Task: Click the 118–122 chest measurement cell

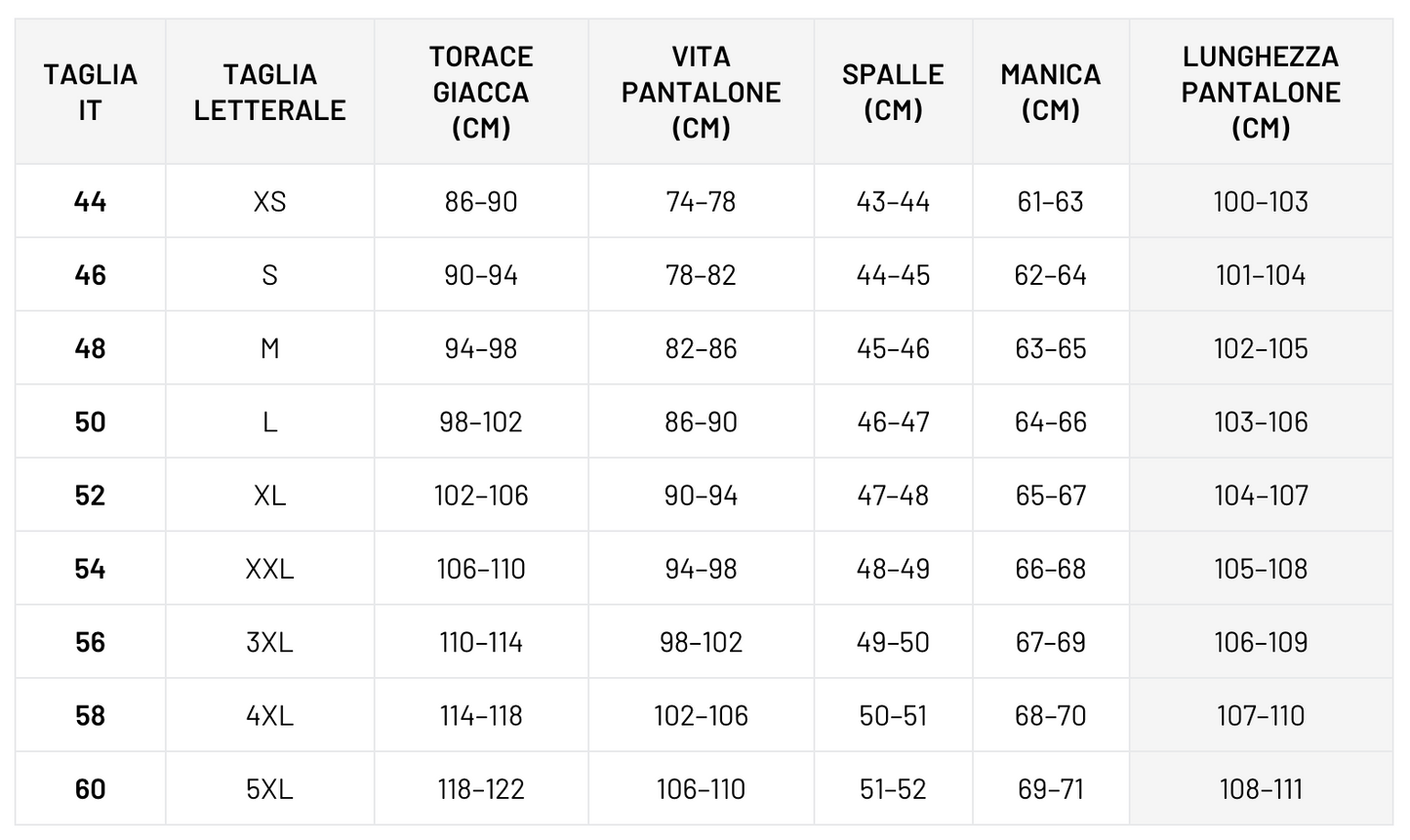Action: pyautogui.click(x=481, y=788)
